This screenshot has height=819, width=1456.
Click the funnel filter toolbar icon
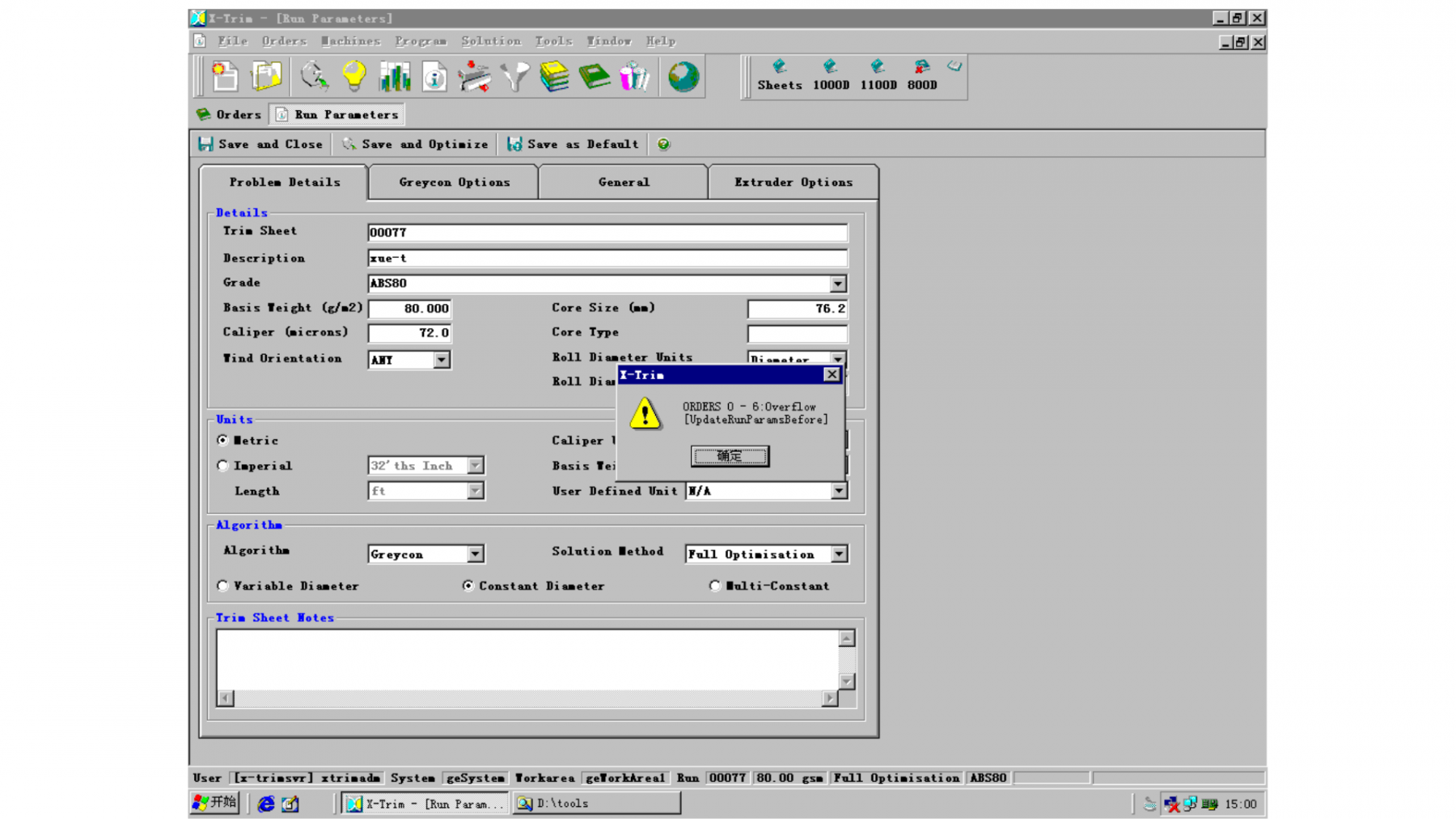514,77
